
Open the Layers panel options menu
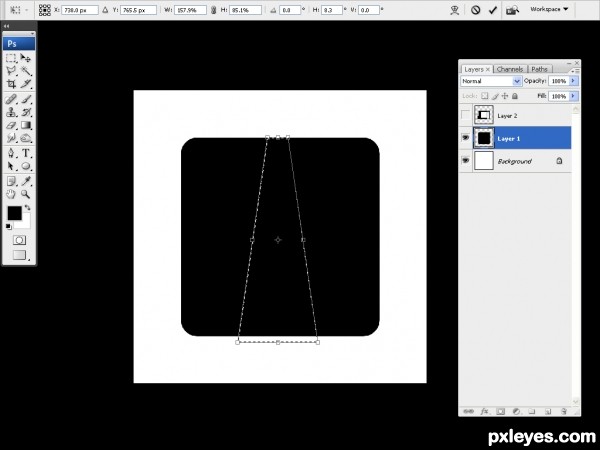point(575,70)
